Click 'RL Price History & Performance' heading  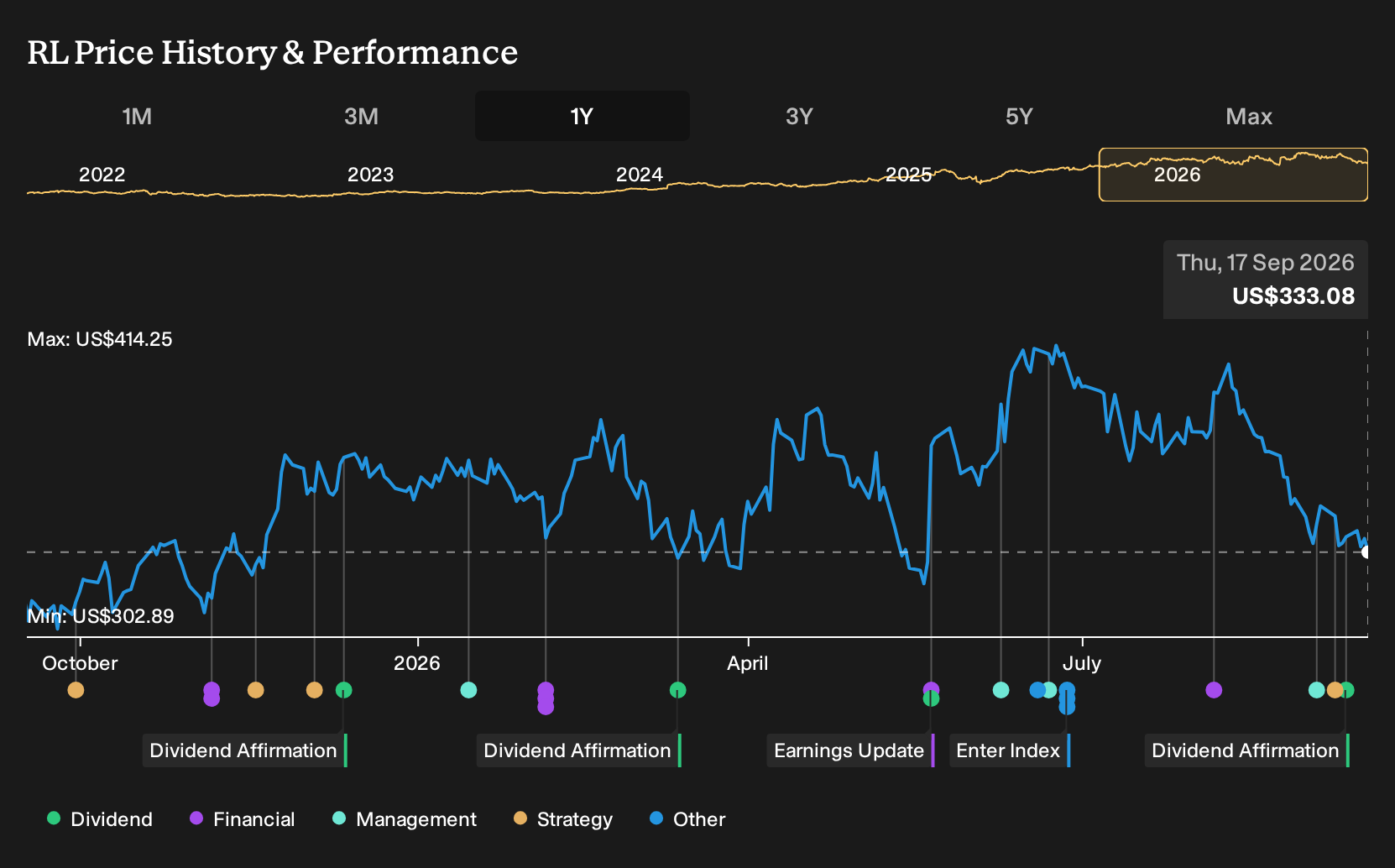point(273,52)
